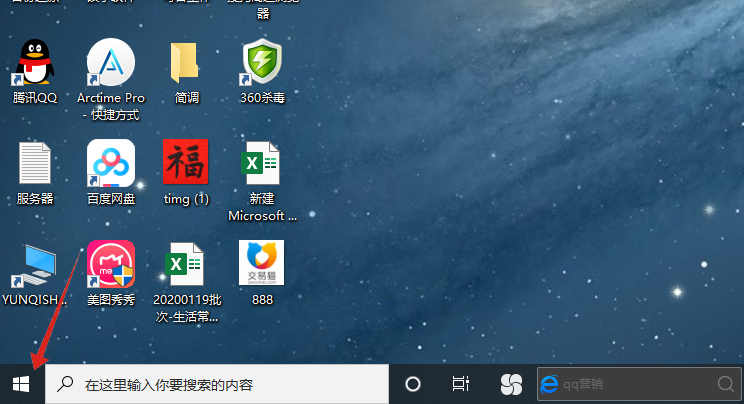Select the 20200119批次 Excel file icon

[184, 264]
